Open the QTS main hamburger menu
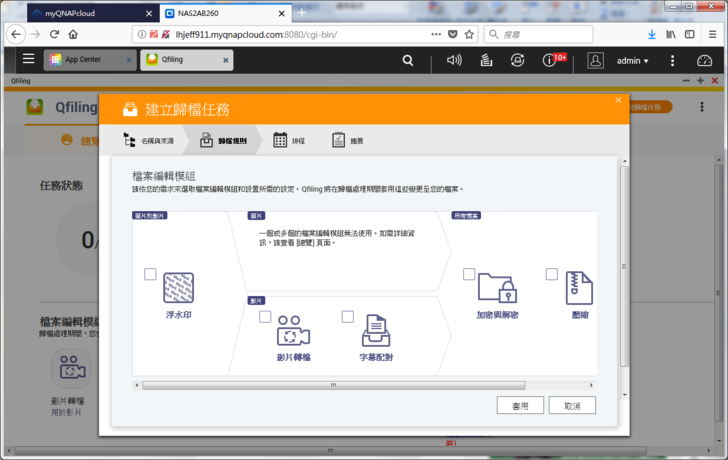 (28, 60)
